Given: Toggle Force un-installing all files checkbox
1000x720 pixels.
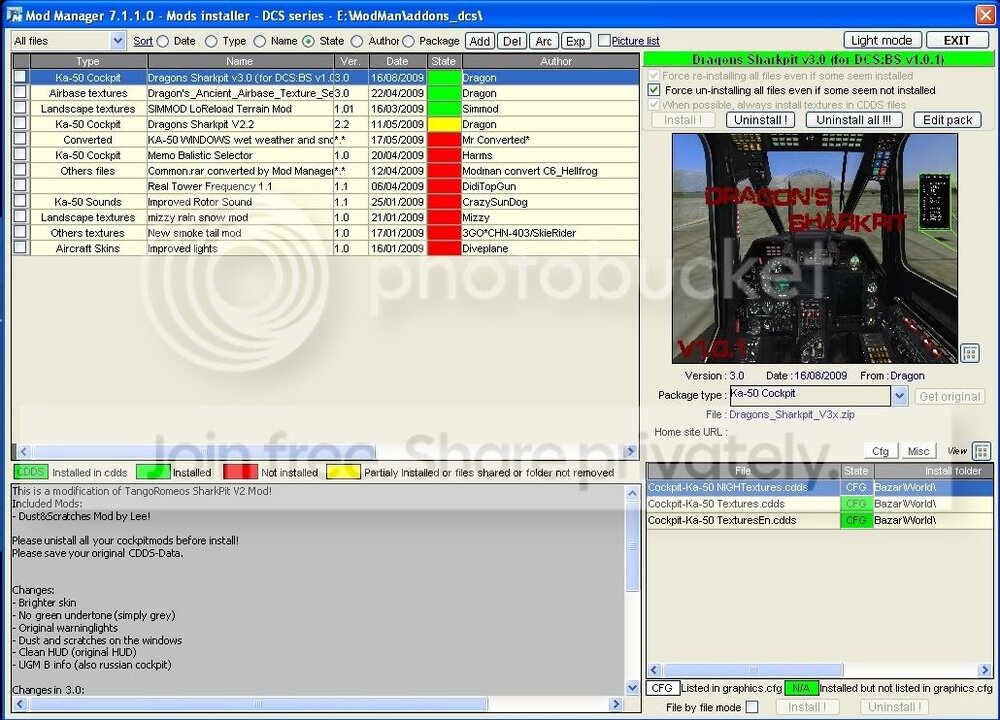Looking at the screenshot, I should click(654, 90).
